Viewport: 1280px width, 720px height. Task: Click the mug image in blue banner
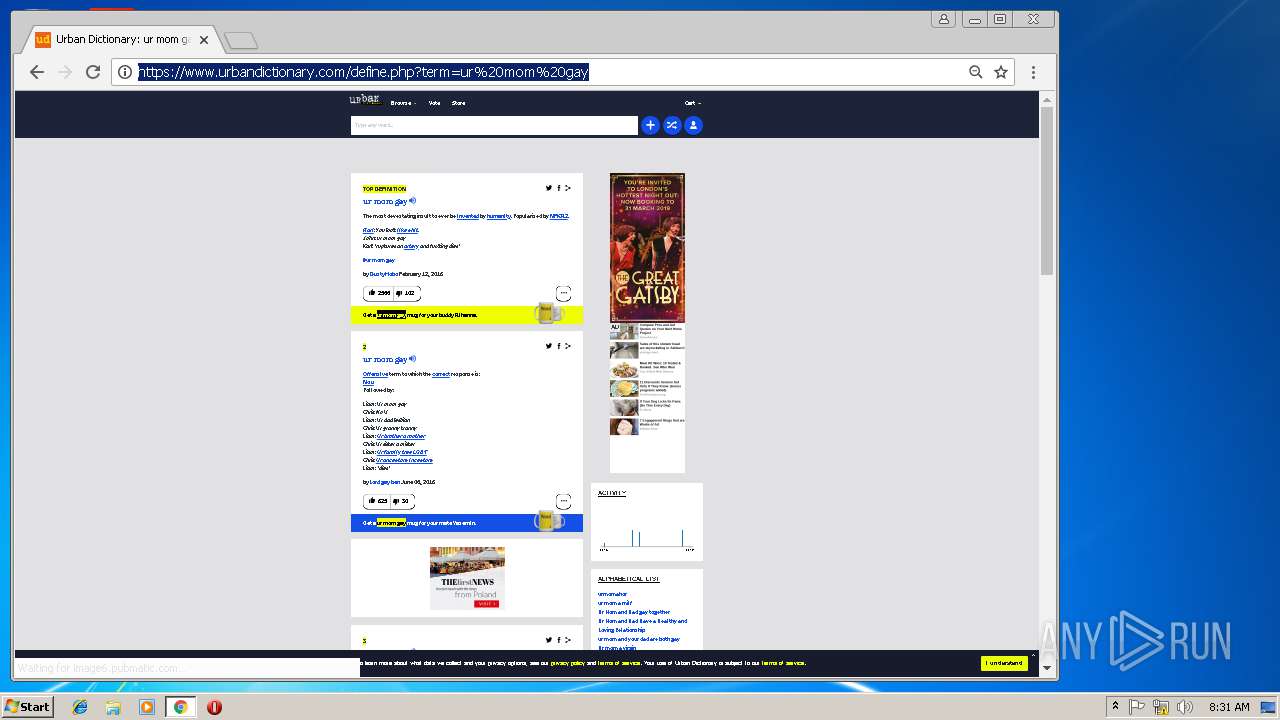(547, 521)
